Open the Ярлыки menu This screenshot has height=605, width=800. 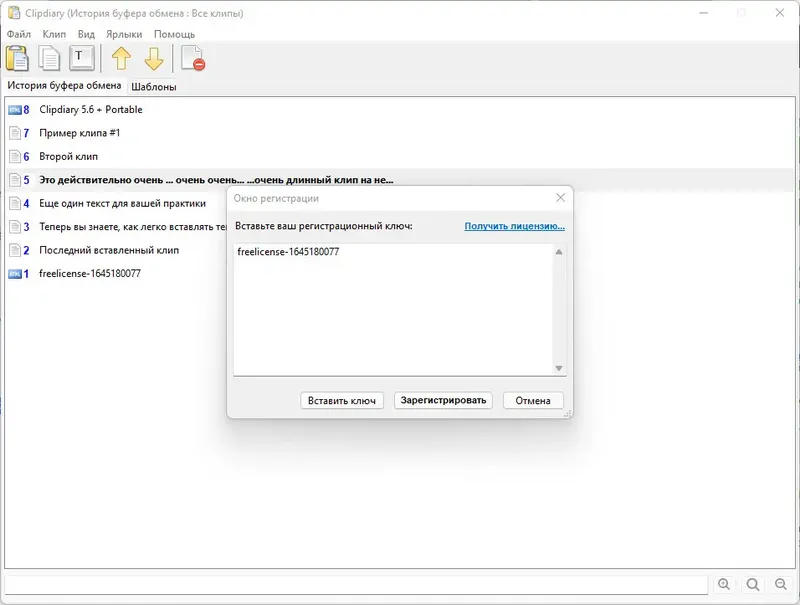pyautogui.click(x=124, y=34)
